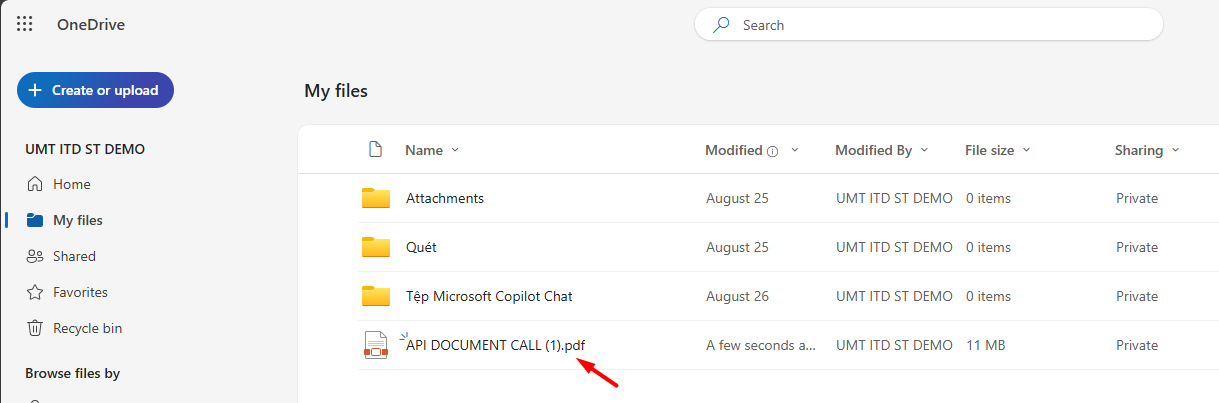Image resolution: width=1219 pixels, height=403 pixels.
Task: Expand the Sharing column dropdown
Action: point(1175,150)
